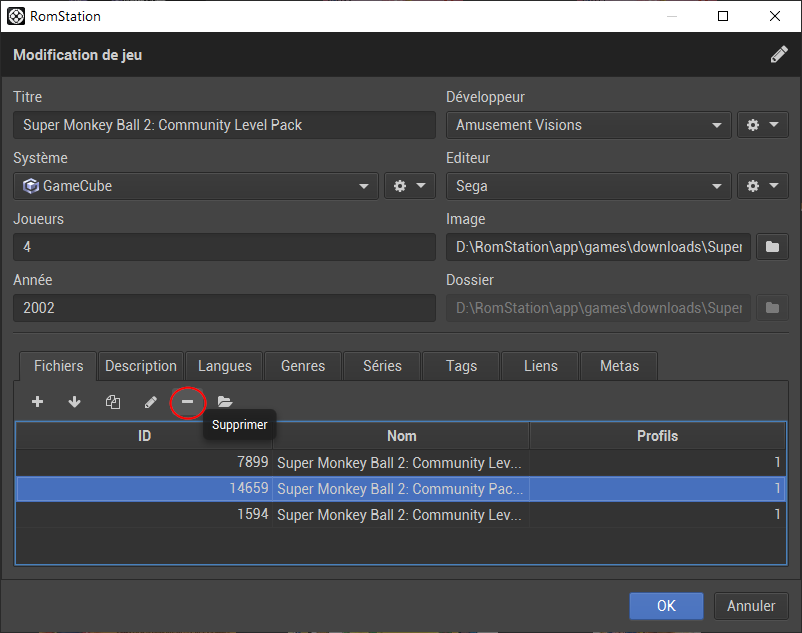Open the Tags tab
The height and width of the screenshot is (633, 802).
click(x=461, y=366)
